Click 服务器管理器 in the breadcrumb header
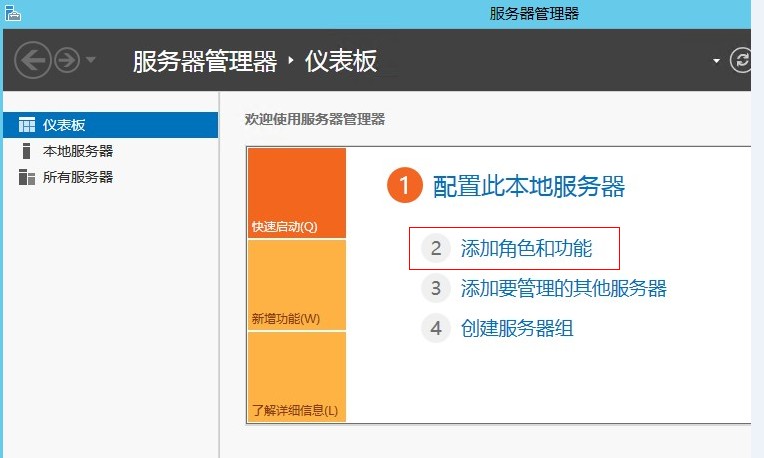Viewport: 764px width, 458px height. pos(205,61)
